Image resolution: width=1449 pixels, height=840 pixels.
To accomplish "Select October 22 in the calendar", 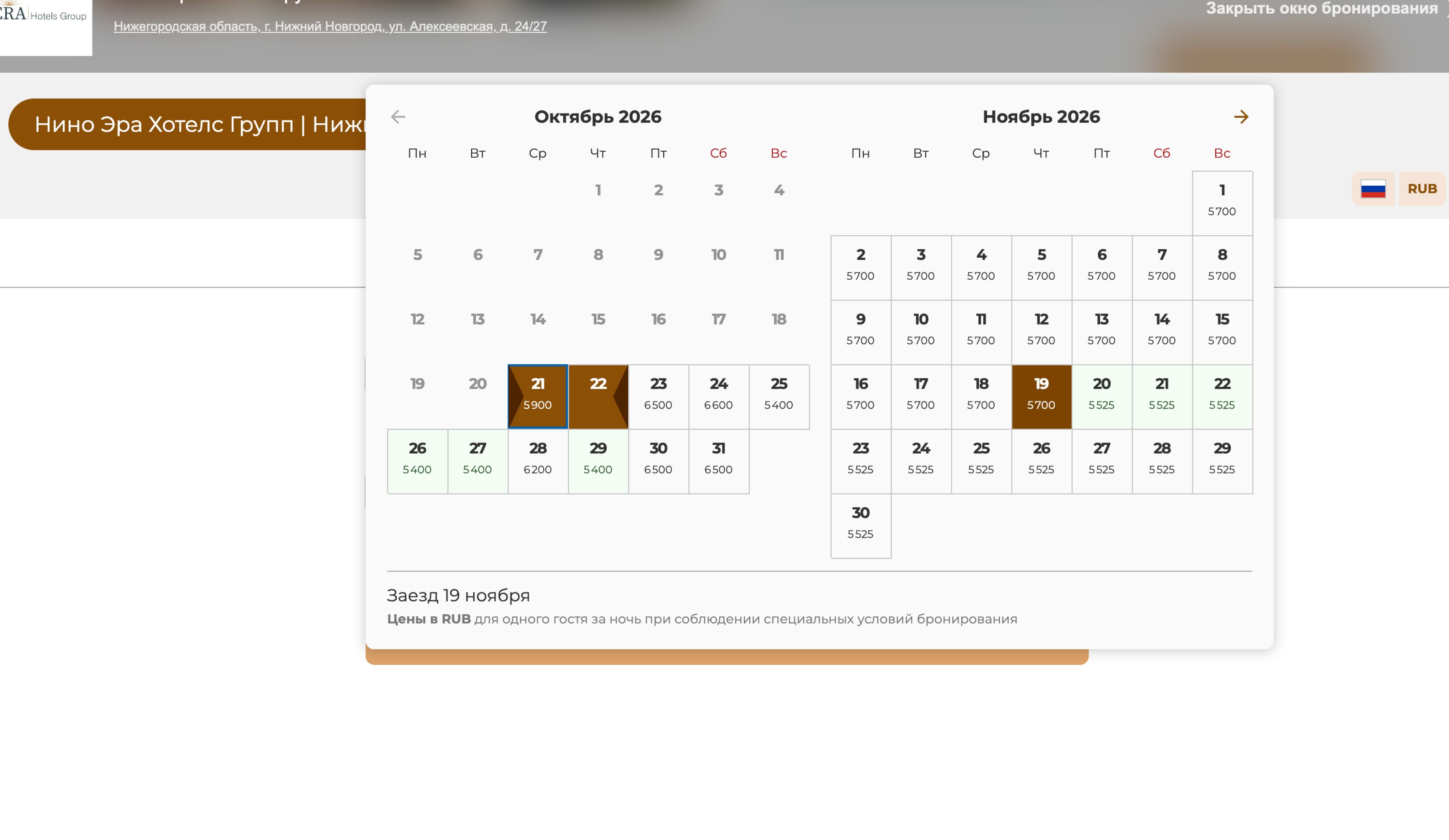I will pos(598,397).
